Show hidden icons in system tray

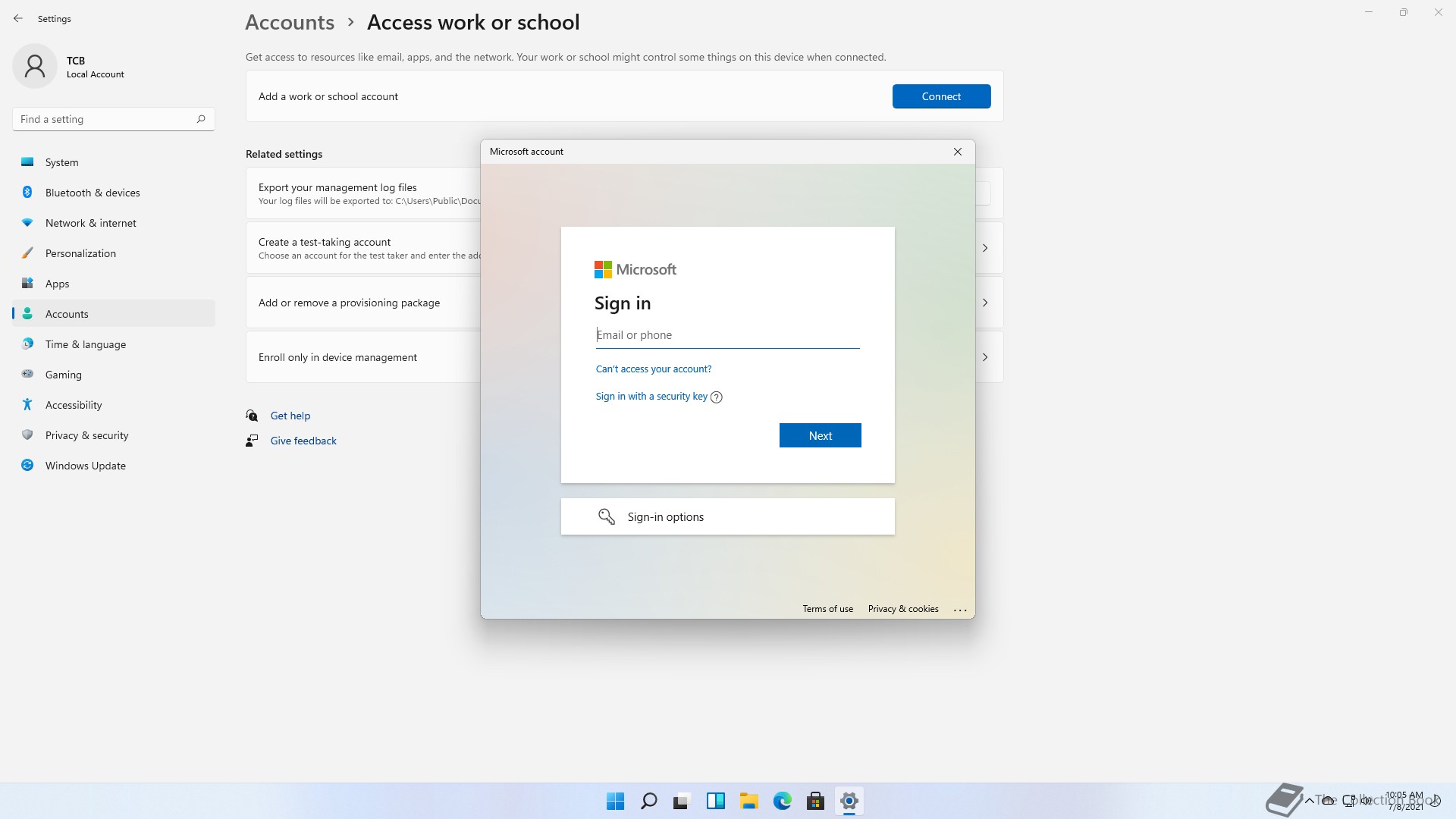[x=1310, y=800]
